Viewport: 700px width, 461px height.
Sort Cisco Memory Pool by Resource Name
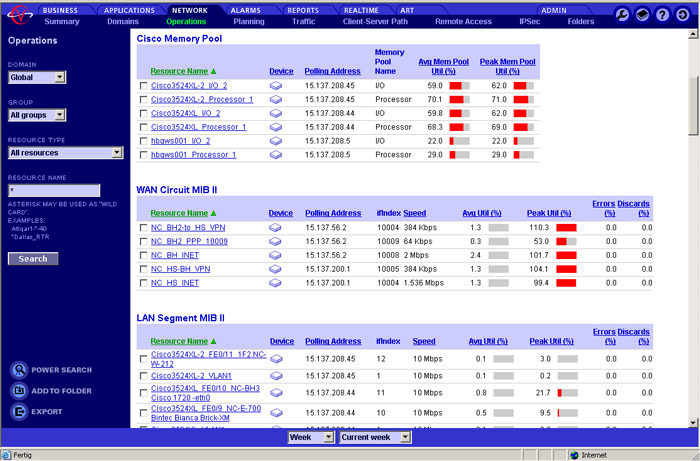click(179, 71)
